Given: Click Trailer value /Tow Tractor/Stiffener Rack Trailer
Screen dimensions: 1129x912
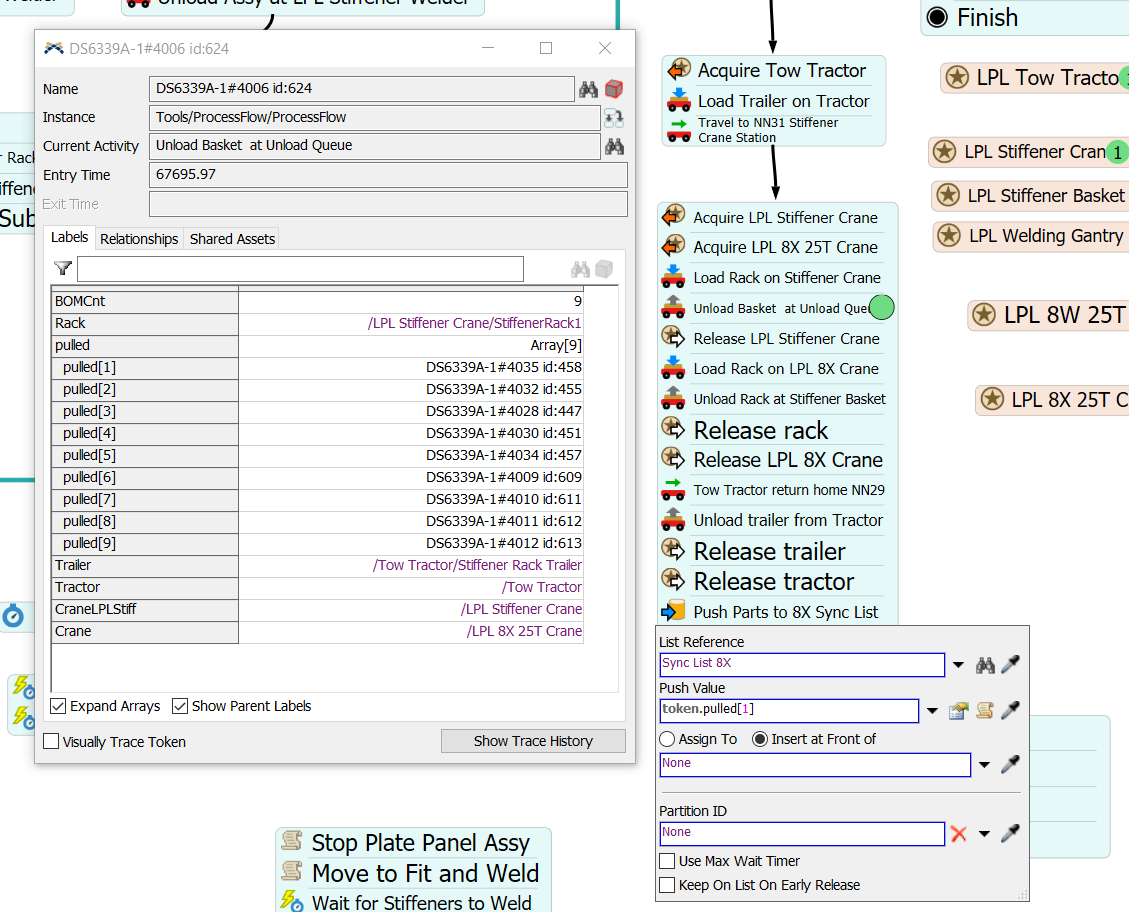Looking at the screenshot, I should point(477,565).
